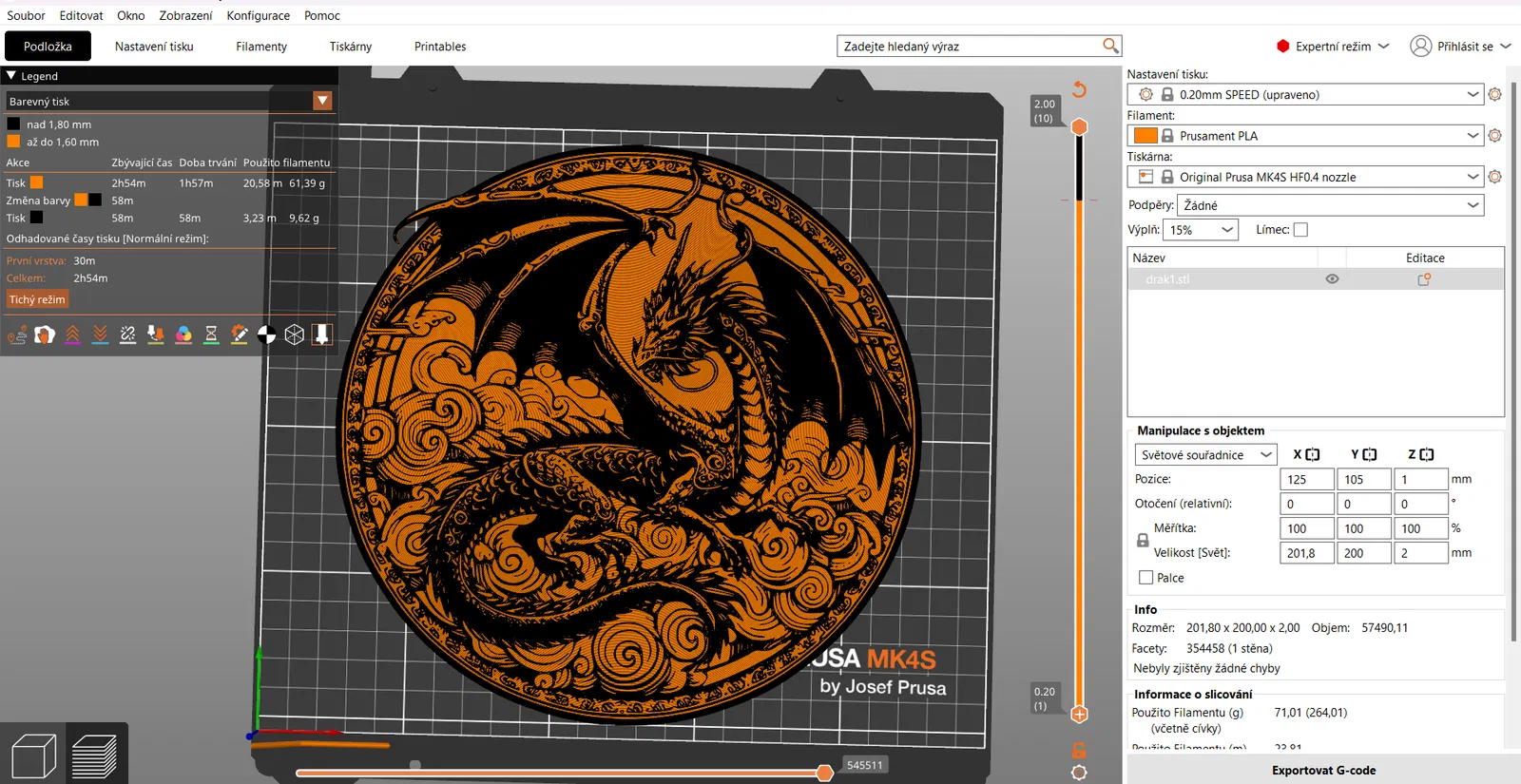This screenshot has width=1521, height=784.
Task: Open the Podpěry supports dropdown
Action: (1330, 205)
